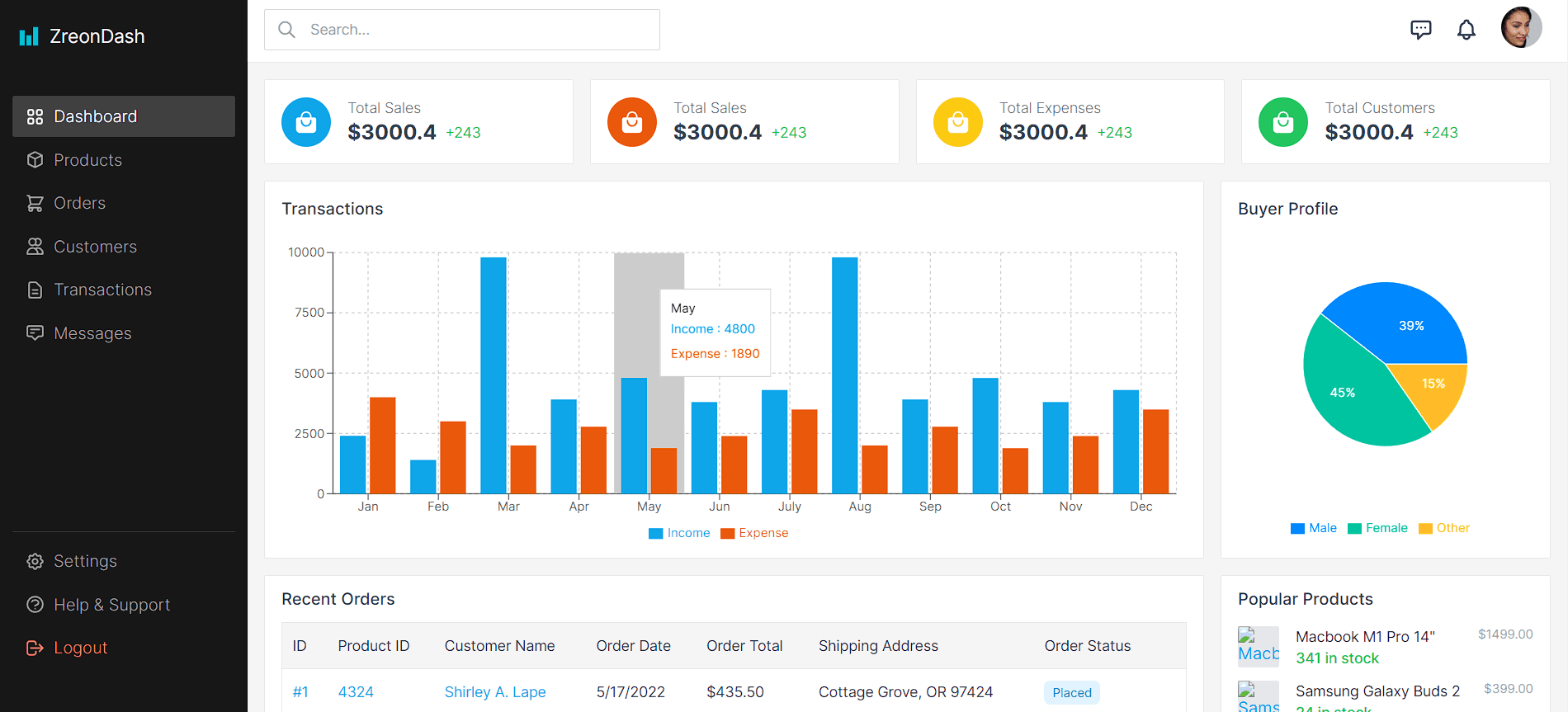Click the Products box icon in sidebar
The image size is (1568, 712).
point(35,160)
